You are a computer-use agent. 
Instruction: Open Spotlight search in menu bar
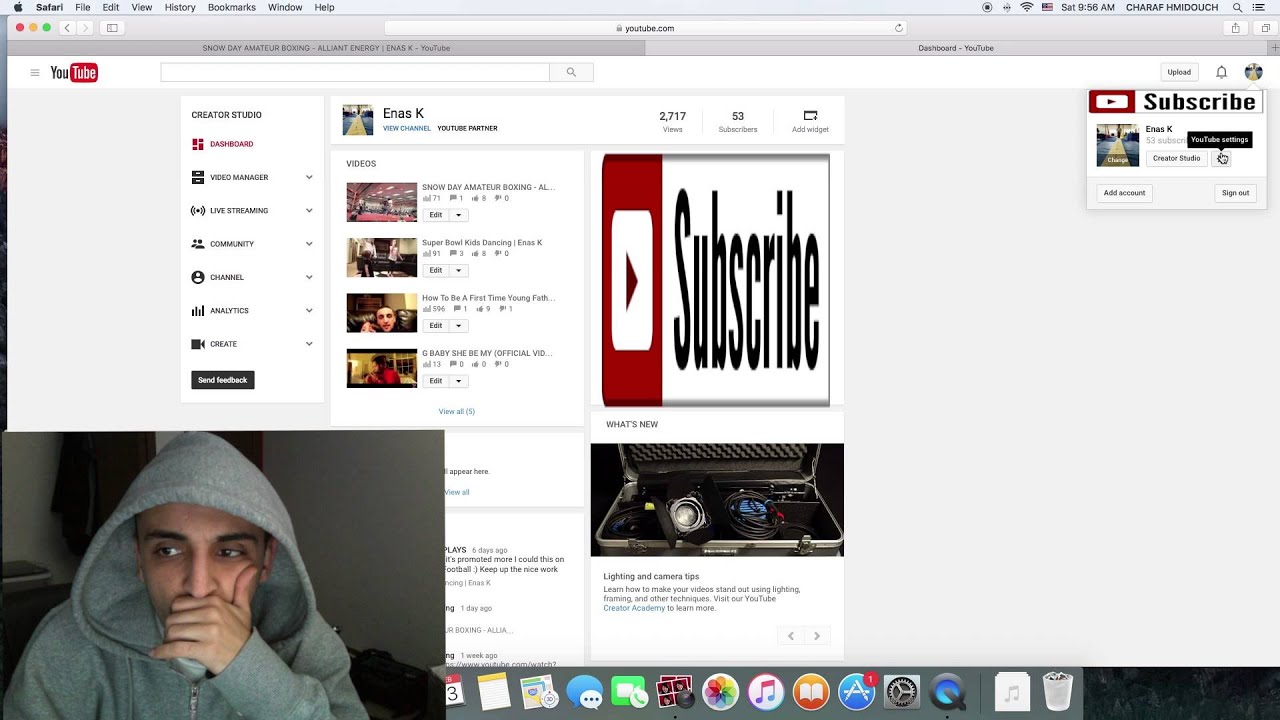point(1237,7)
